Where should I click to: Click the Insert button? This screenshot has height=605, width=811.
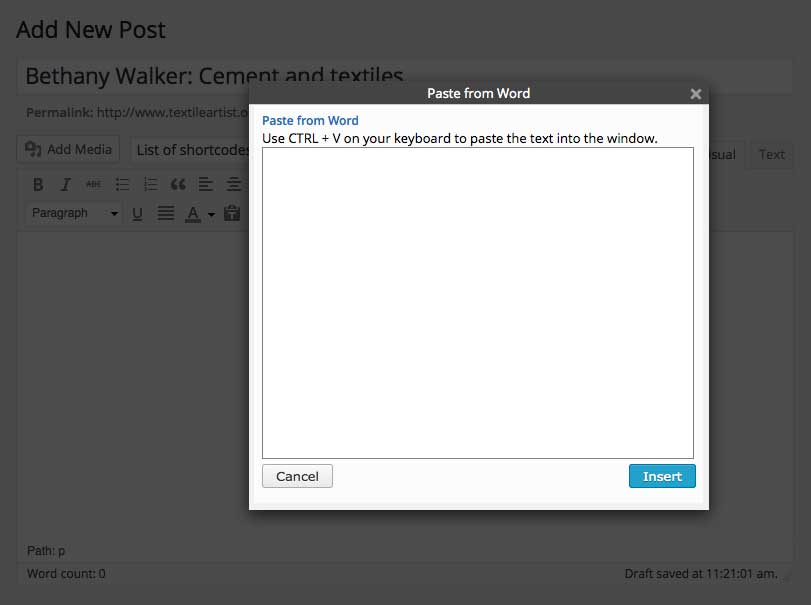pyautogui.click(x=662, y=476)
